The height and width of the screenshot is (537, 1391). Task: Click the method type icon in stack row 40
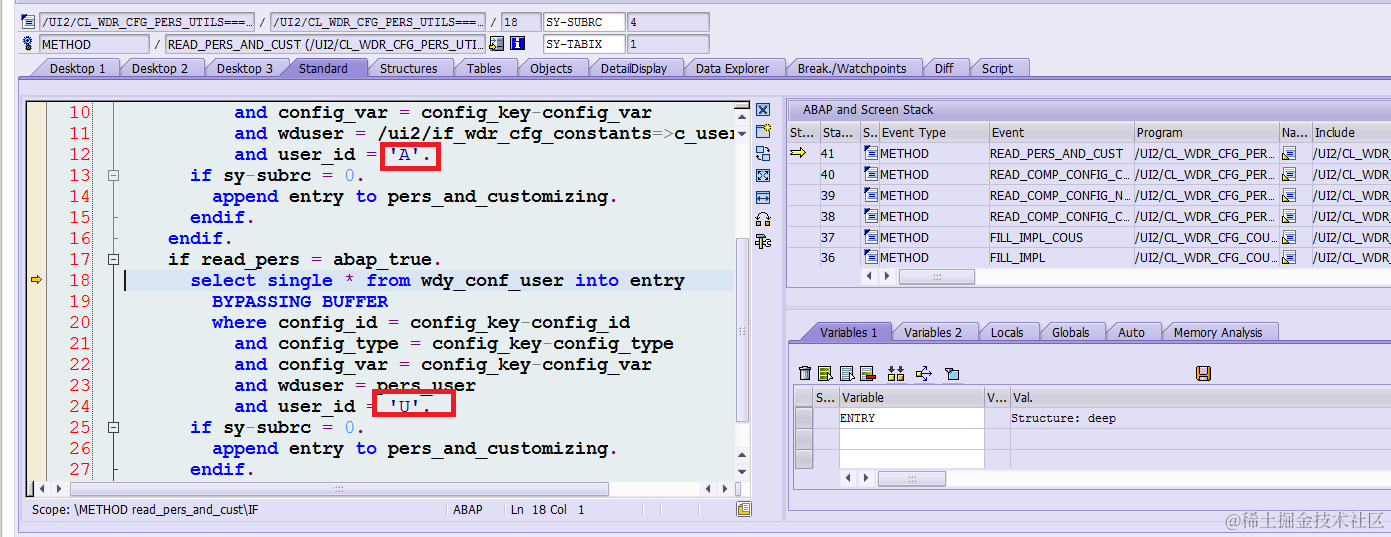pyautogui.click(x=870, y=174)
